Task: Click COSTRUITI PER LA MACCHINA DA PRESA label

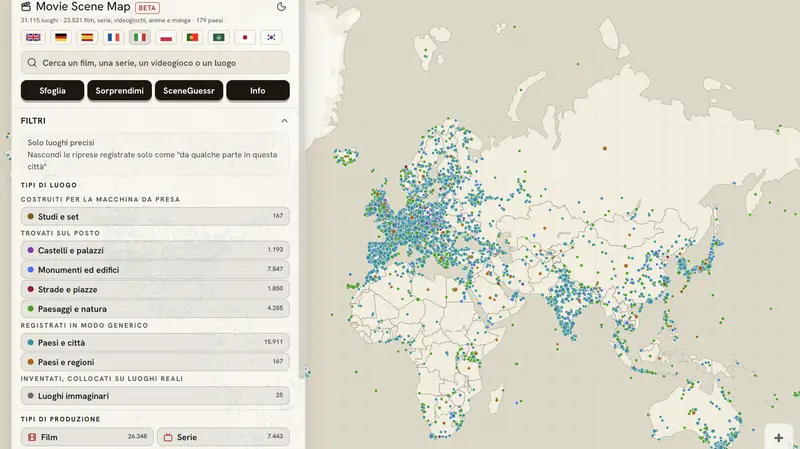Action: 101,199
